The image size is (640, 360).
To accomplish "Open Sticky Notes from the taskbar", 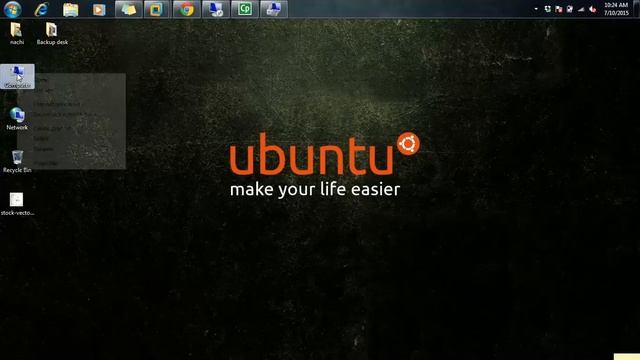I will click(x=129, y=9).
